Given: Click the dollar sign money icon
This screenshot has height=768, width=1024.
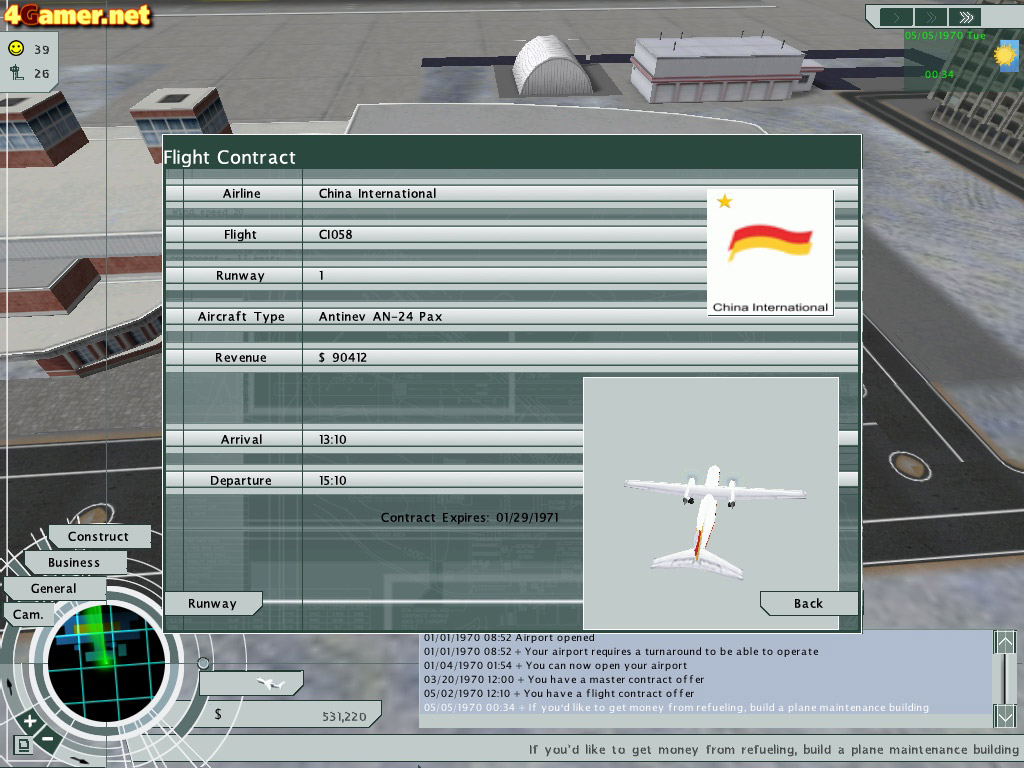Looking at the screenshot, I should point(218,714).
